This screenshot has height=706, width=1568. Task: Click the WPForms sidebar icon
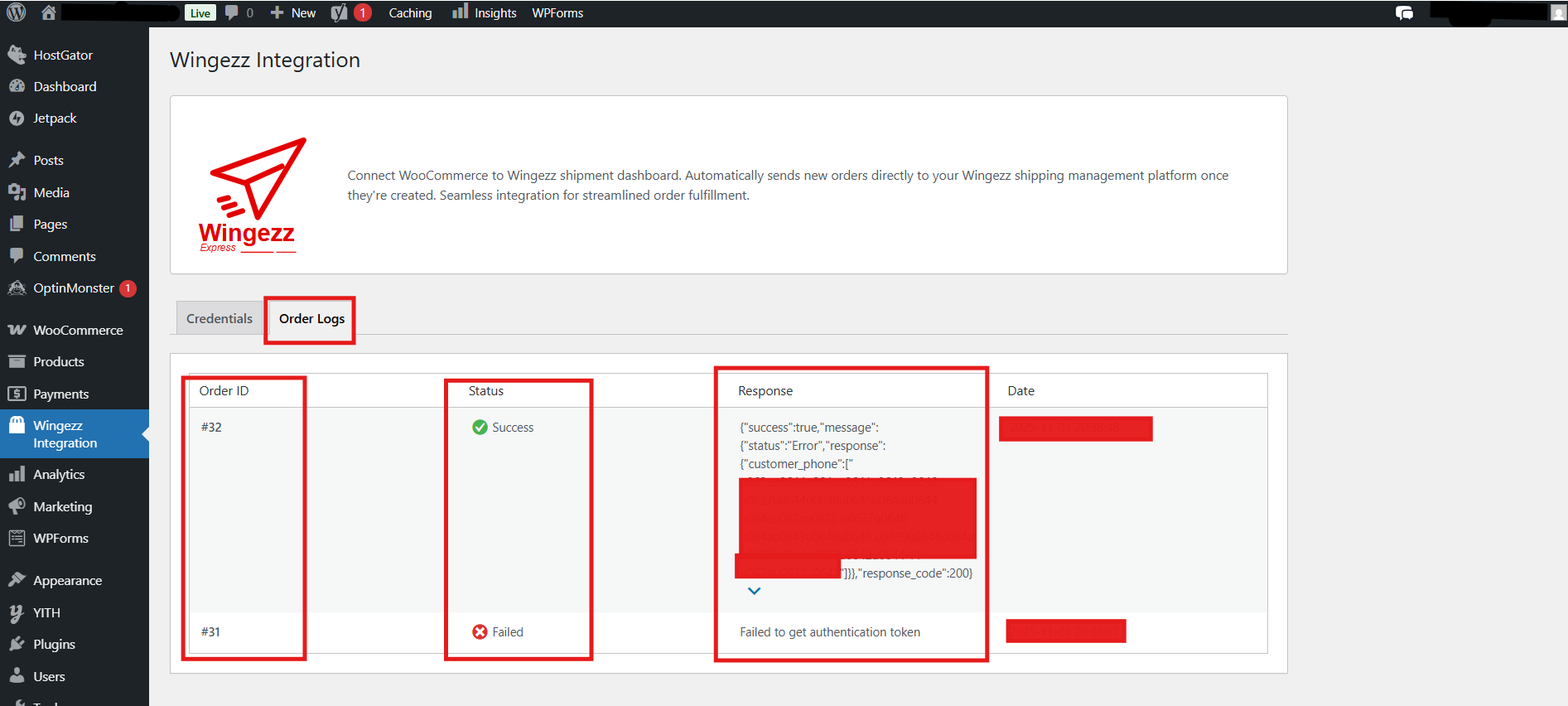pos(17,538)
